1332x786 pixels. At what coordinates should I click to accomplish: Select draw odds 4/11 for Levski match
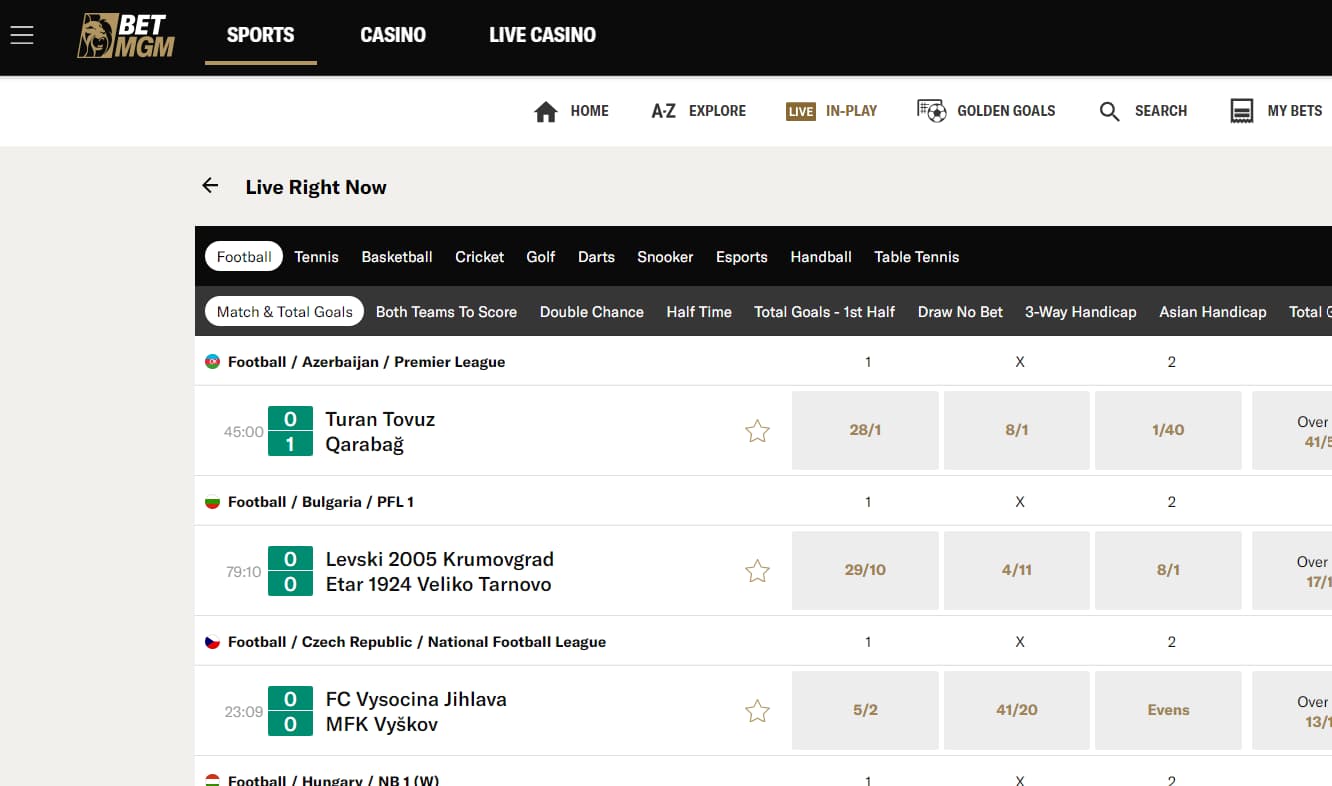[1016, 570]
